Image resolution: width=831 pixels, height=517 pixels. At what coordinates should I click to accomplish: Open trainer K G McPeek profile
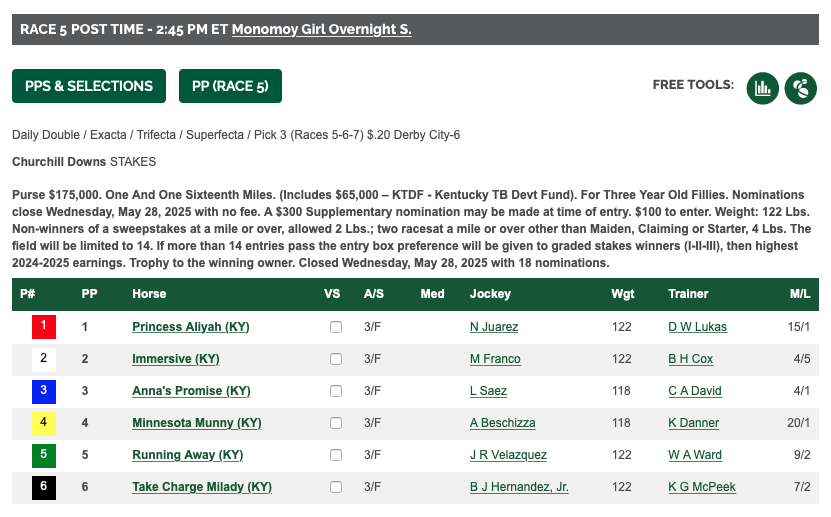point(702,487)
